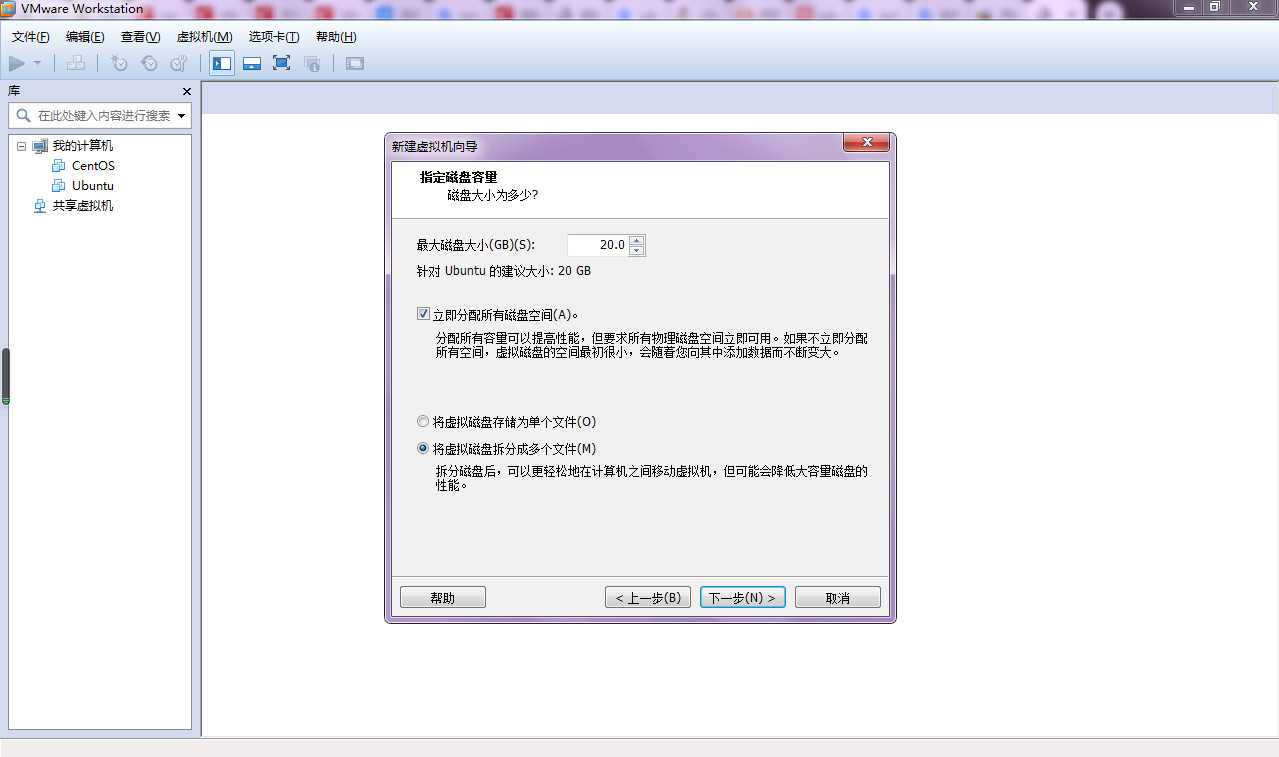Open the 编辑(E) menu
This screenshot has width=1279, height=757.
(85, 37)
